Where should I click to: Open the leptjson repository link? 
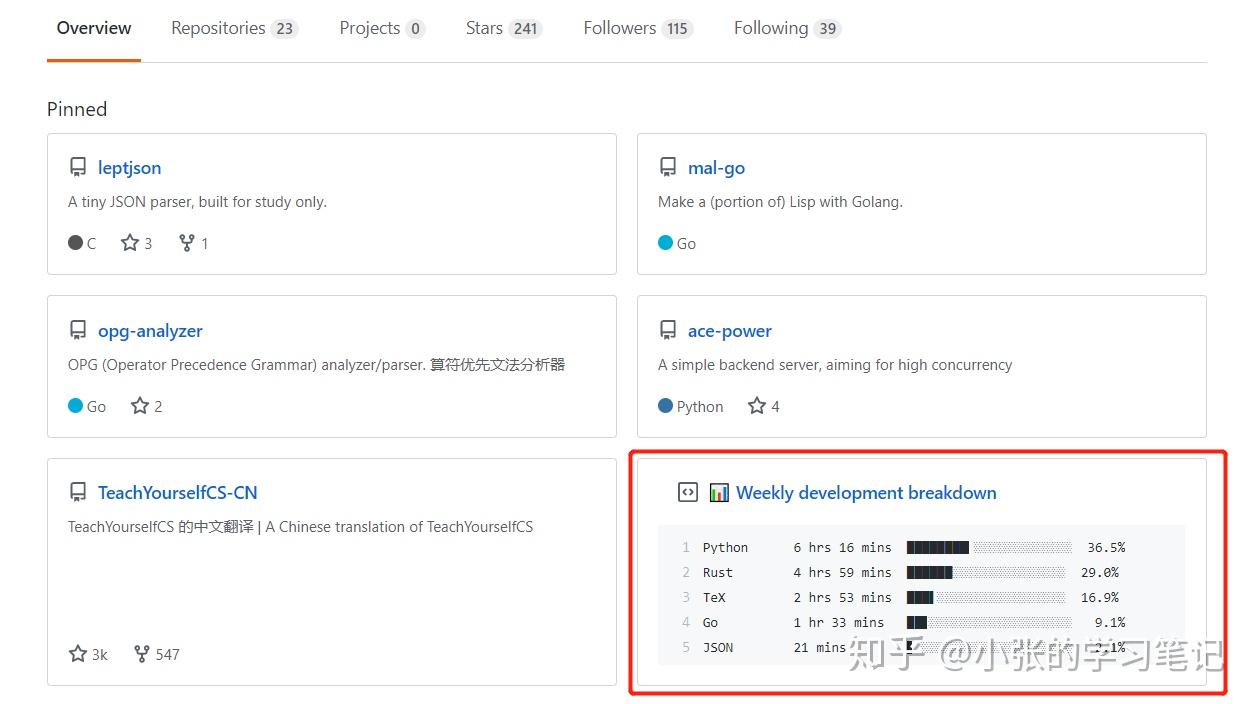129,167
